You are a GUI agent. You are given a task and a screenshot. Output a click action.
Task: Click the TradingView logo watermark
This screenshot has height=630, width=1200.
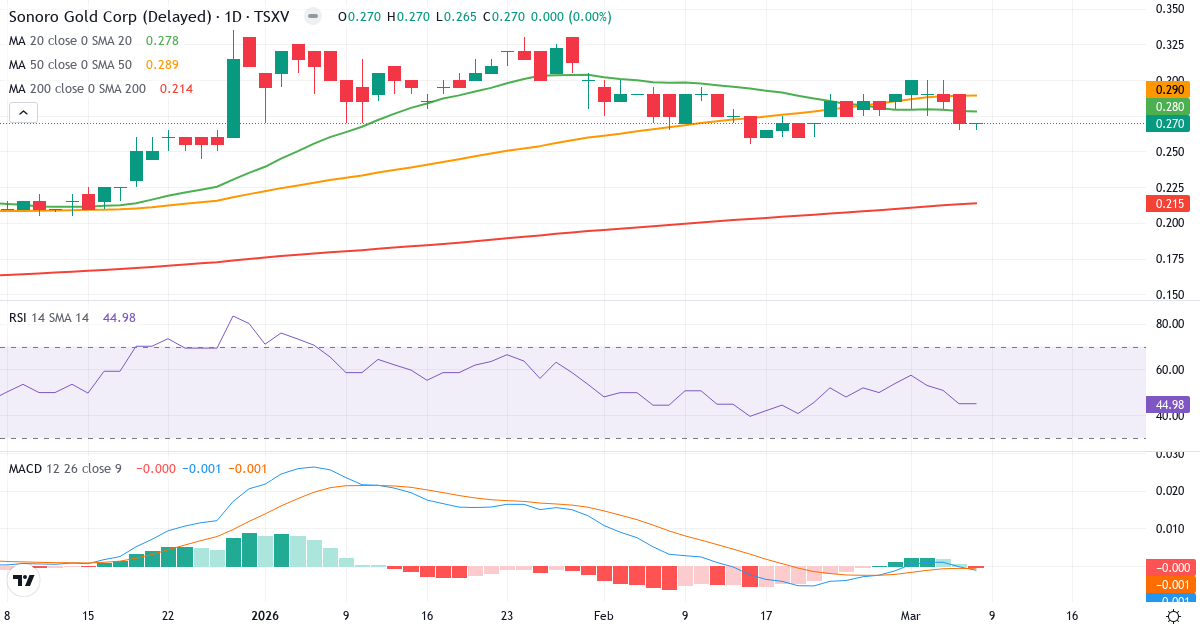point(21,581)
